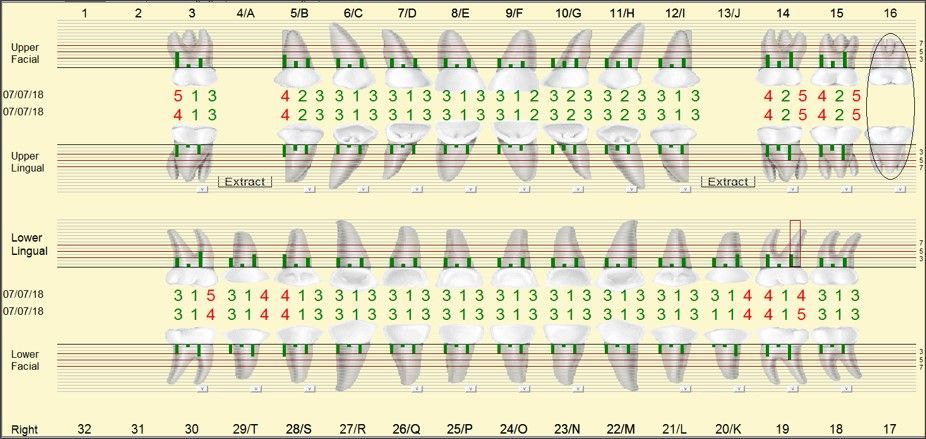Expand the dropdown under upper tooth 8/E
The width and height of the screenshot is (926, 439).
pyautogui.click(x=470, y=190)
